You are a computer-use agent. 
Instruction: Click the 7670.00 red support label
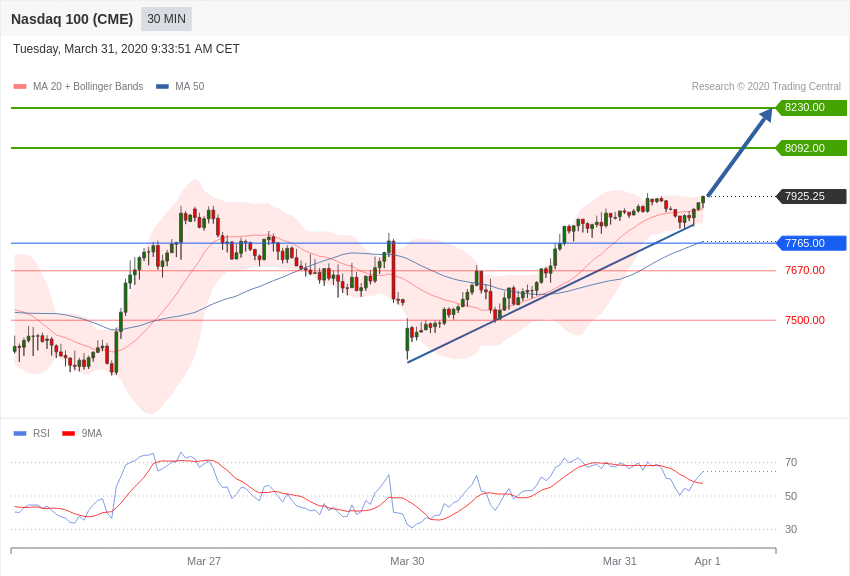805,270
